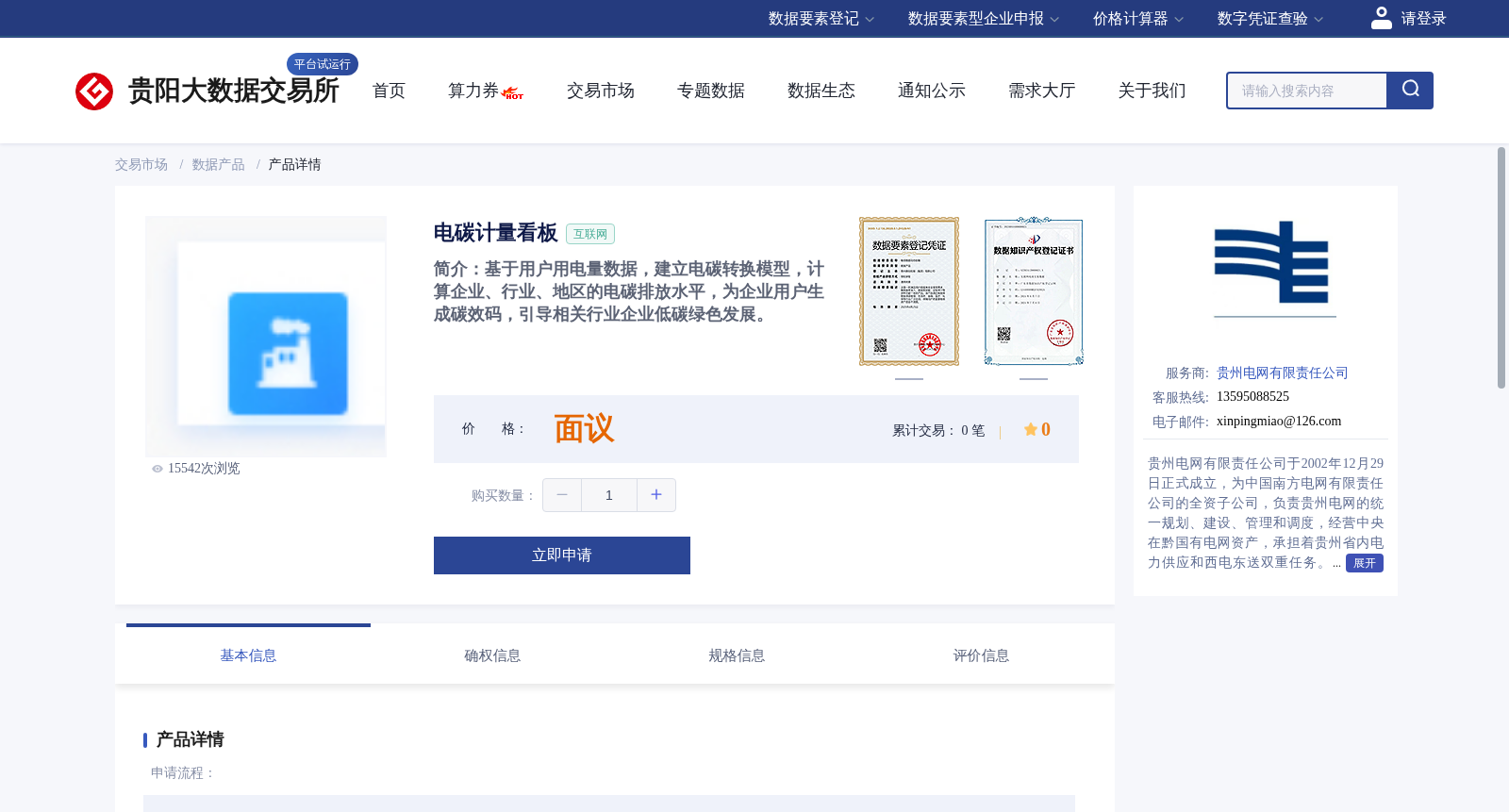Click the user avatar login icon

1382,18
